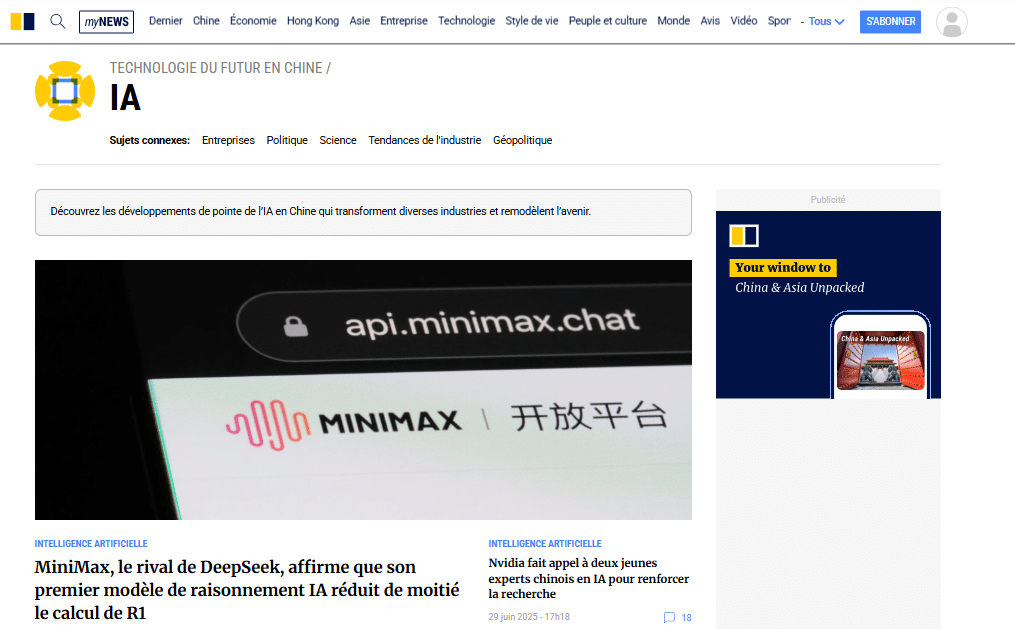Image resolution: width=1015 pixels, height=629 pixels.
Task: Go to the Dernier section
Action: 166,21
